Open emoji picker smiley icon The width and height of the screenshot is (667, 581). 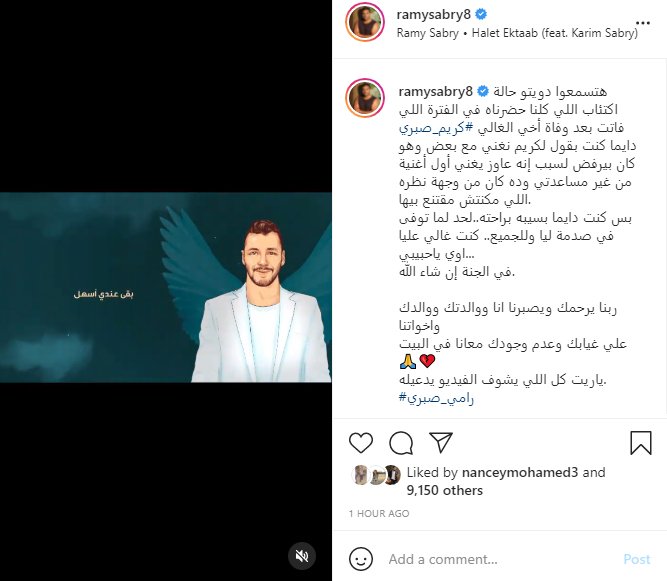361,559
